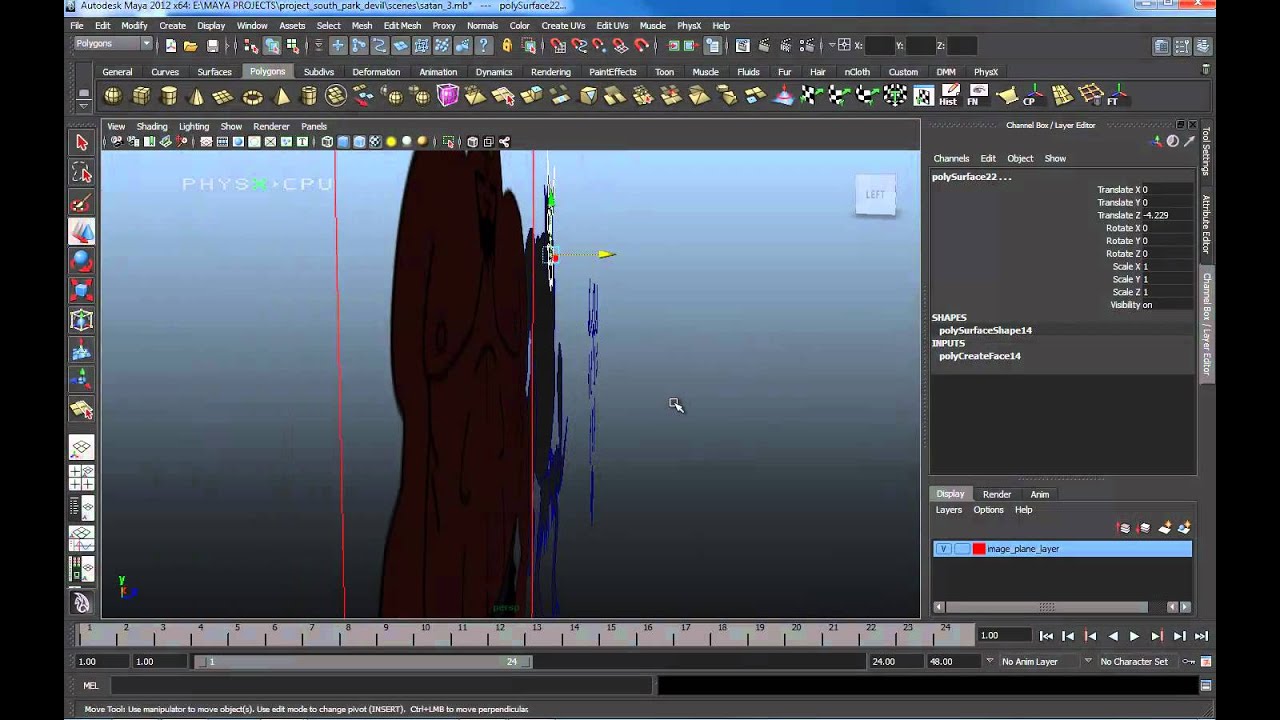
Task: Click the playback range slider bar
Action: click(x=364, y=661)
